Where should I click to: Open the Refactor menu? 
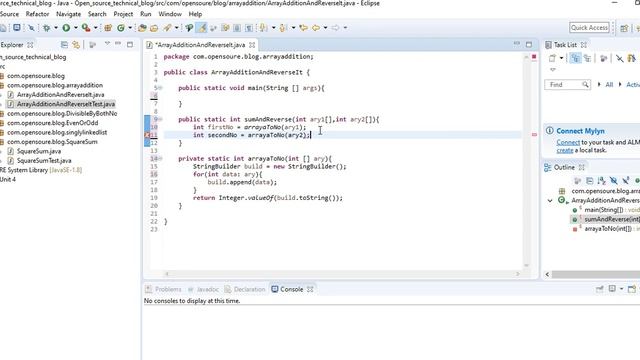click(37, 14)
